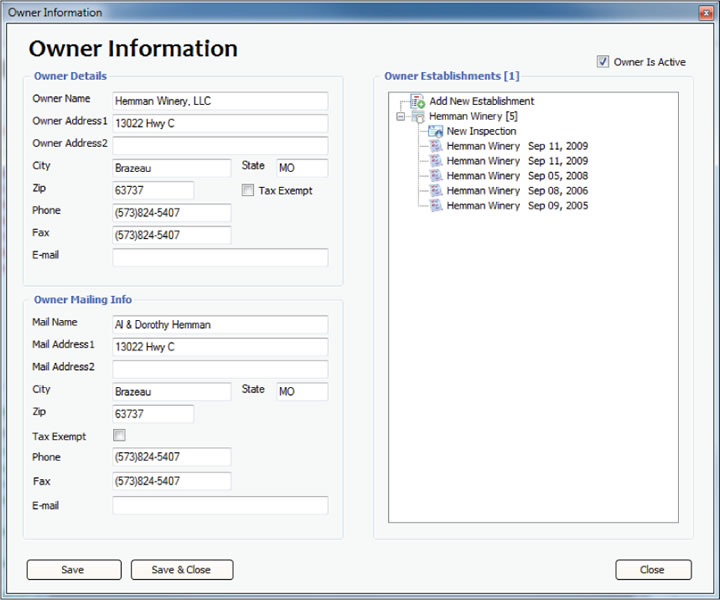Click the State field in Owner Details
720x600 pixels.
302,168
